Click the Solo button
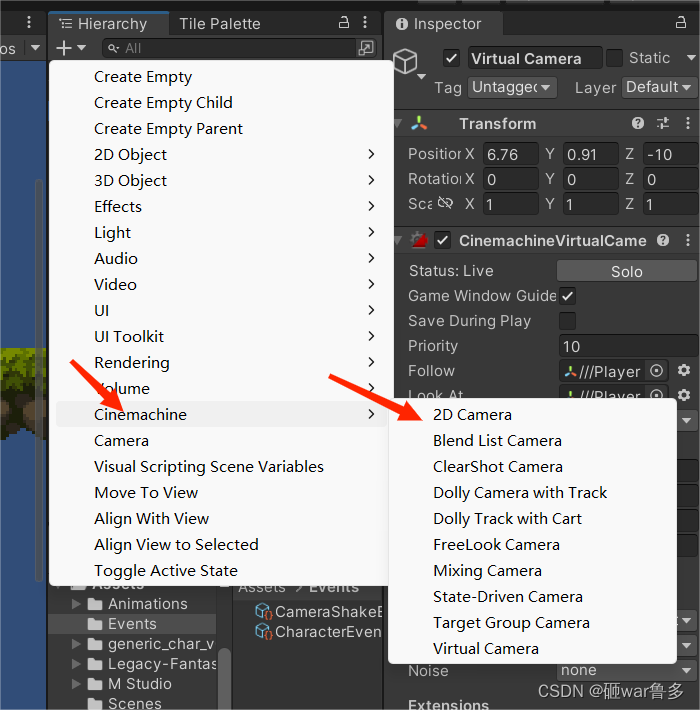Screen dimensions: 700x710 (x=627, y=271)
